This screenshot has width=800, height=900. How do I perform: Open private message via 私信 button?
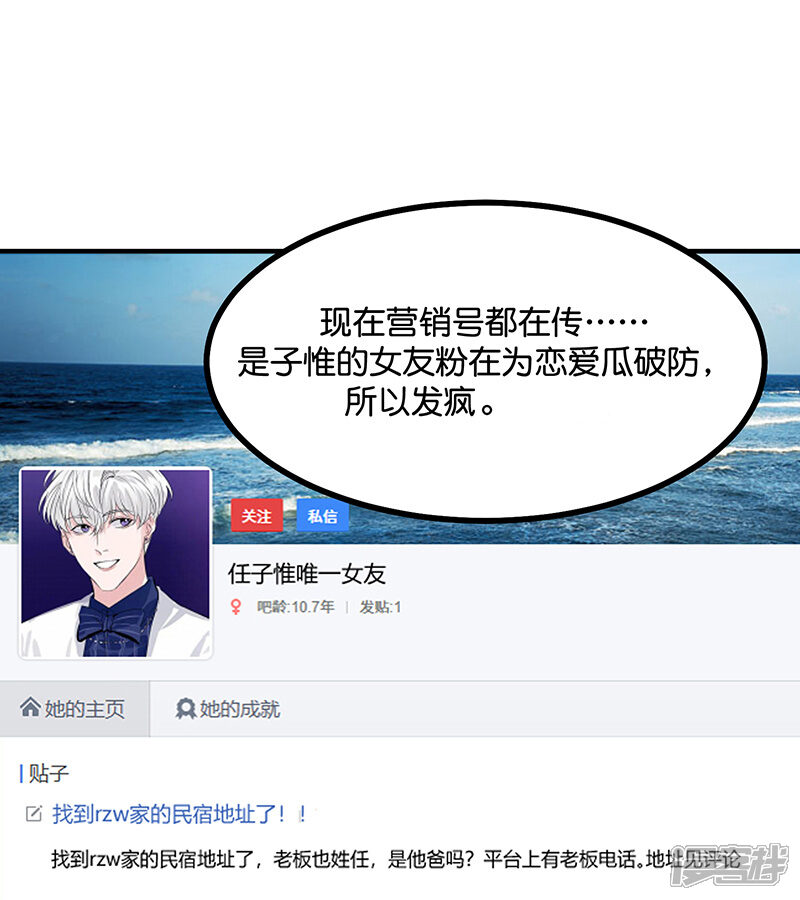pyautogui.click(x=323, y=515)
